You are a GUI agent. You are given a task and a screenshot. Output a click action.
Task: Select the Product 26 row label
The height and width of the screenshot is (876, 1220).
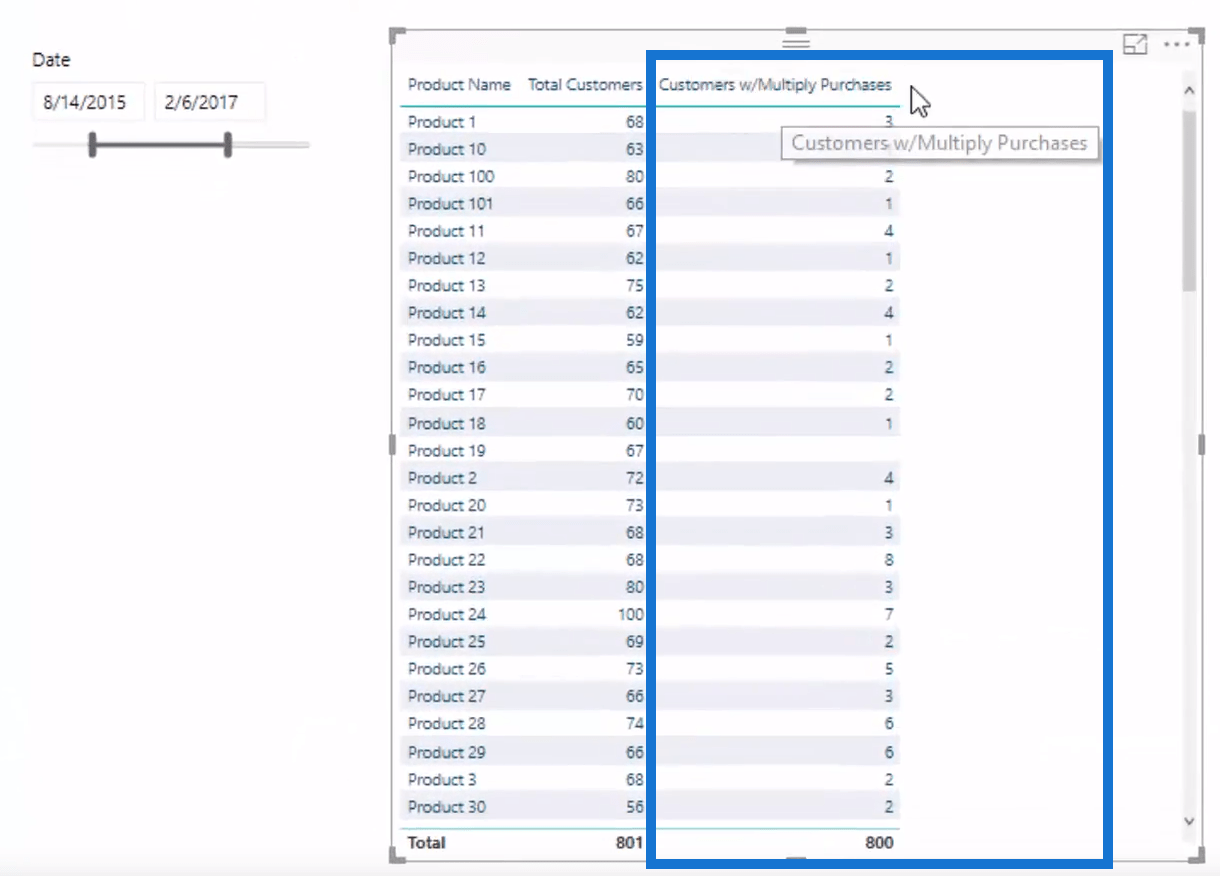coord(447,669)
